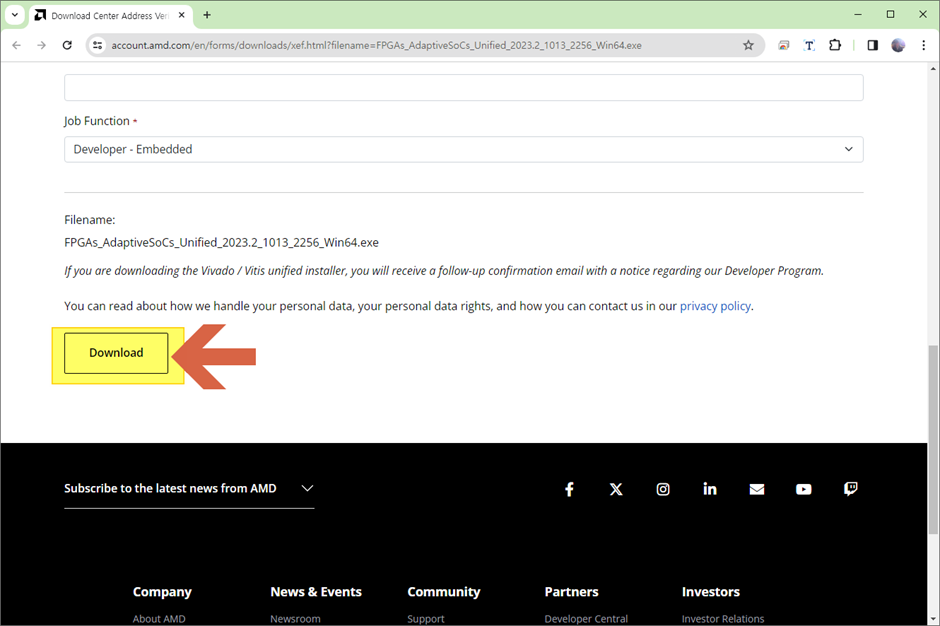Click the AMD favicon on the tab
The width and height of the screenshot is (940, 626).
tap(40, 15)
